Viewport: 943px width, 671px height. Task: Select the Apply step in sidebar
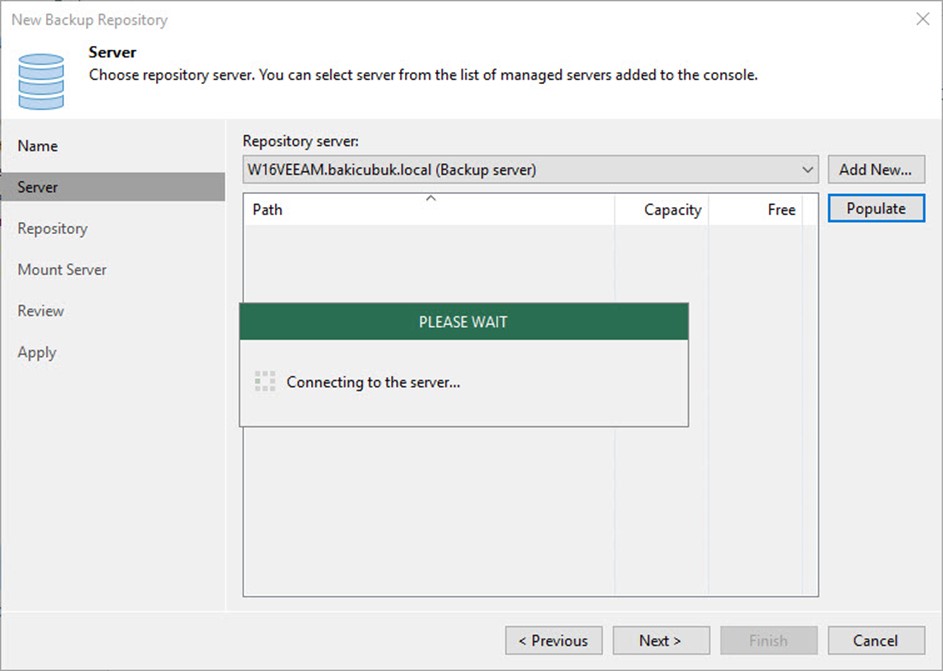pos(37,352)
